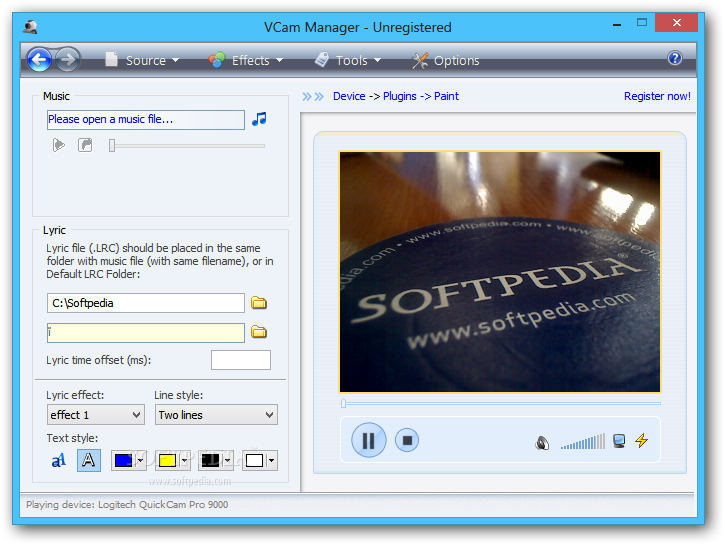Browse folder next to C:\Softpedia field
This screenshot has height=545, width=725.
[x=259, y=303]
